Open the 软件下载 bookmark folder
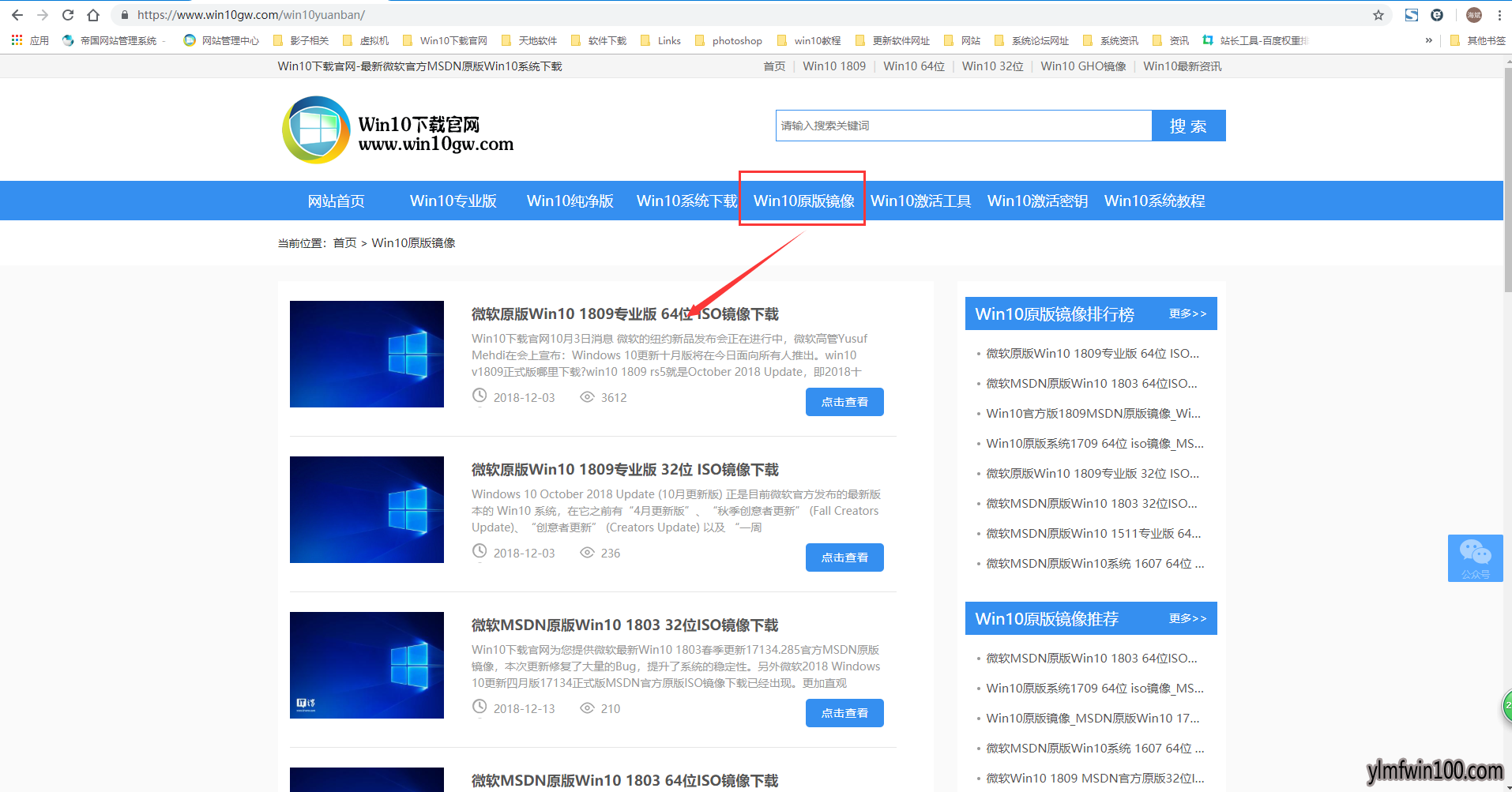The image size is (1512, 792). point(599,40)
